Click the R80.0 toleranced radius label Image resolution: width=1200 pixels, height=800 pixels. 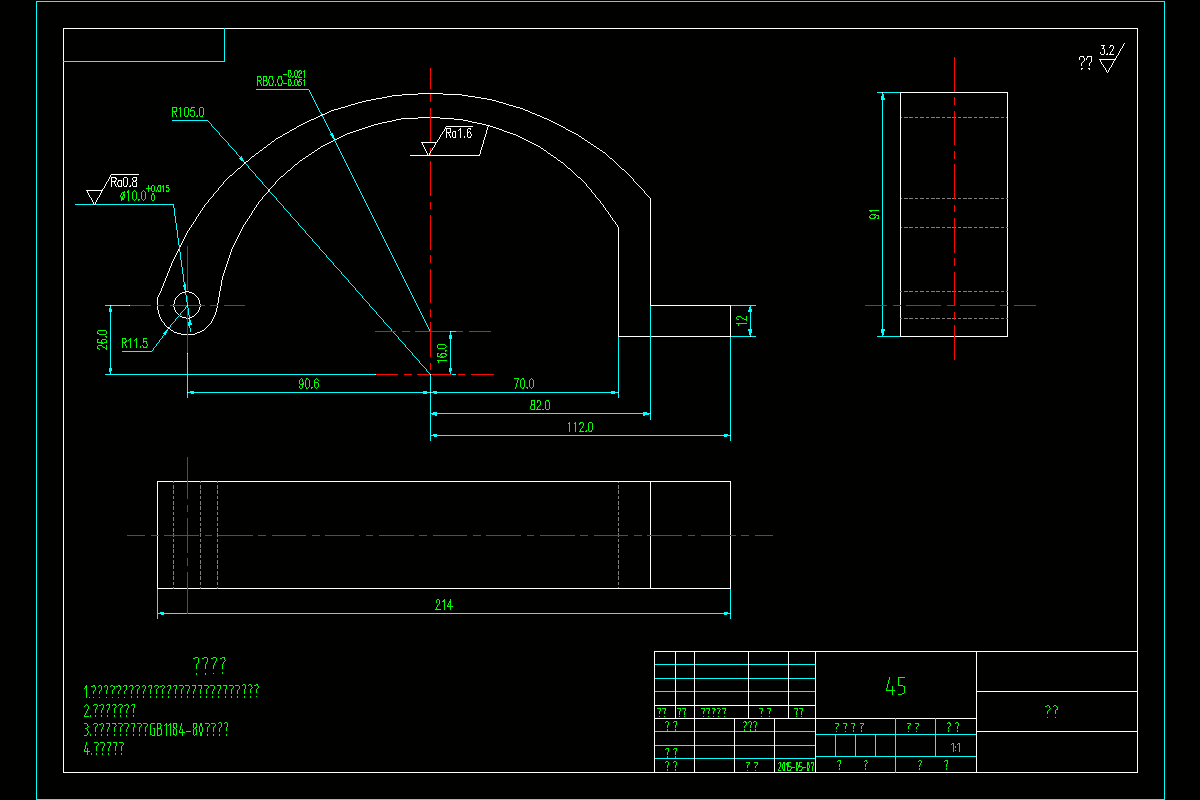281,80
